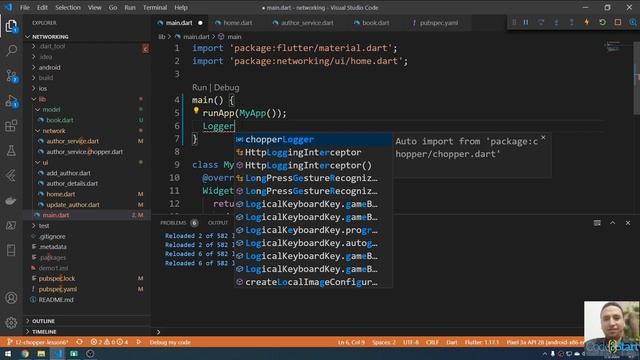
Task: Click errors and warnings status bar count
Action: [109, 342]
